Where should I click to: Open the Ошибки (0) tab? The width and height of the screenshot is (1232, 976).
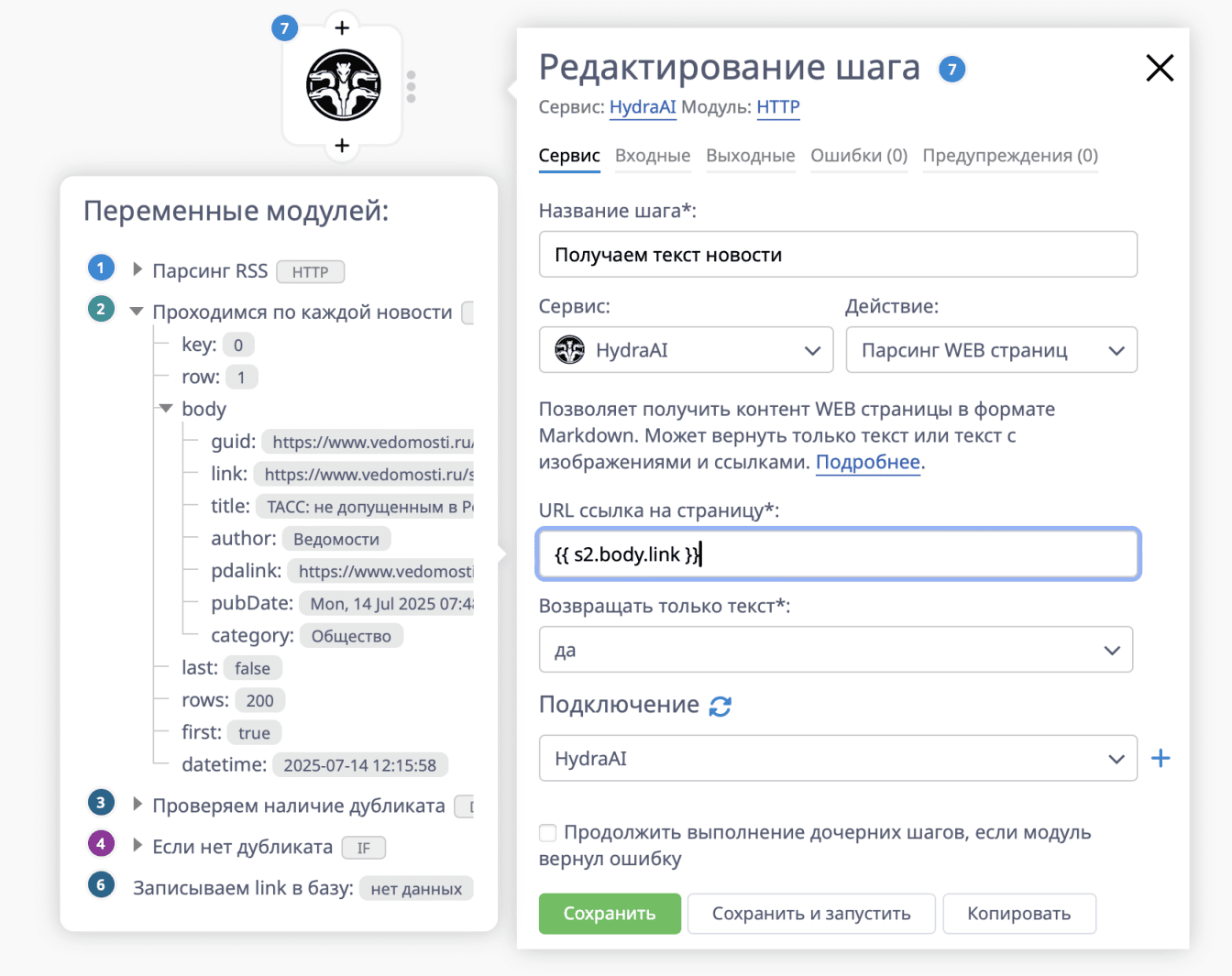[x=859, y=156]
